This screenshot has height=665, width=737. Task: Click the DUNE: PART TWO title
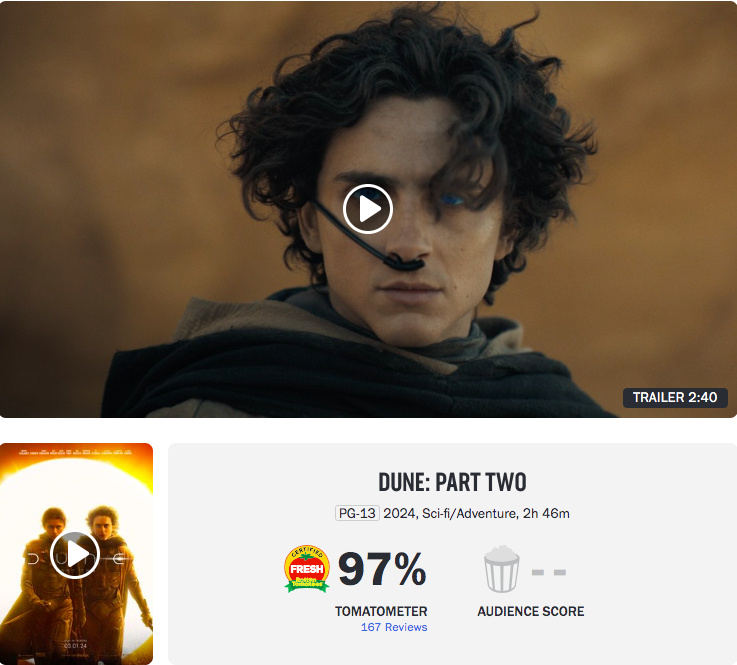(452, 482)
